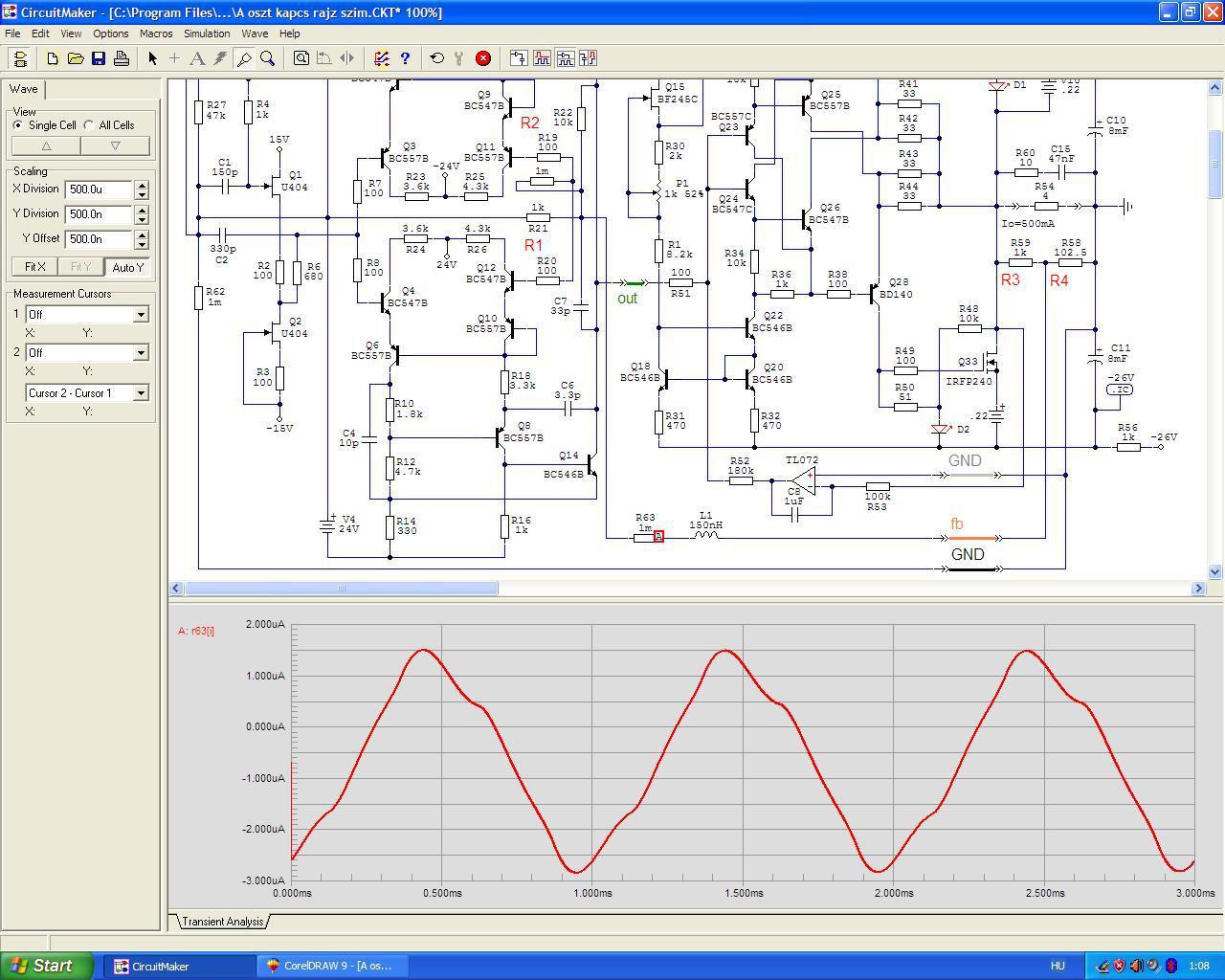Image resolution: width=1225 pixels, height=980 pixels.
Task: Select the zoom magnifier tool
Action: [268, 58]
